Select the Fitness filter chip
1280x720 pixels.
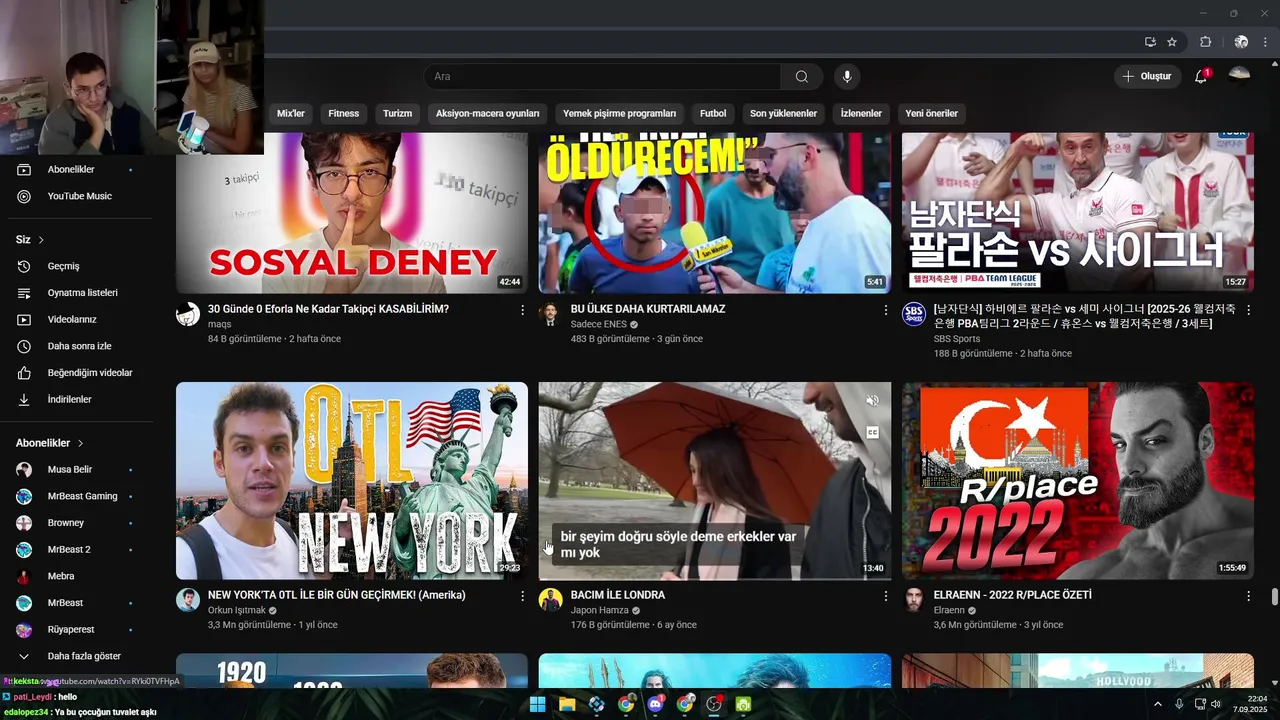(x=343, y=114)
